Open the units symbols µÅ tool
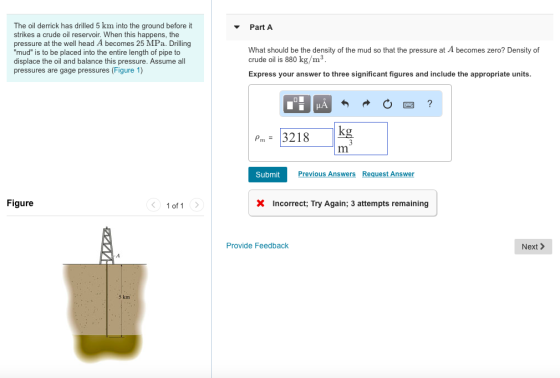Screen dimensions: 560x378 pos(322,104)
